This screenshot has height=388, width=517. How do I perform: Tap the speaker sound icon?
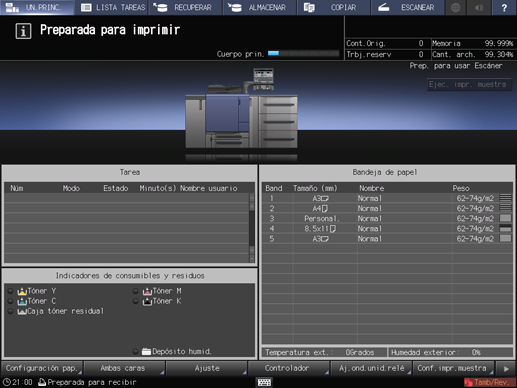(479, 7)
